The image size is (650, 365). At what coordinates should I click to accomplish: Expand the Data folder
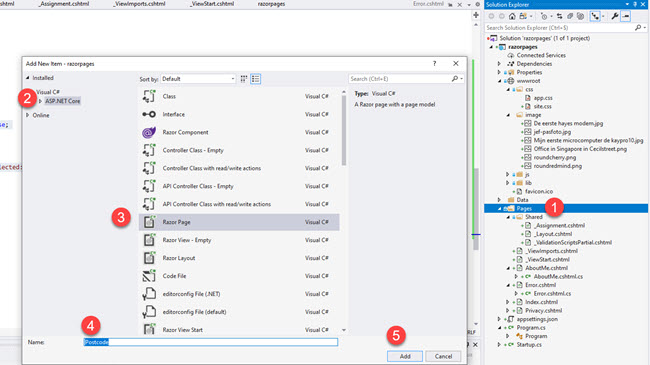tap(499, 200)
